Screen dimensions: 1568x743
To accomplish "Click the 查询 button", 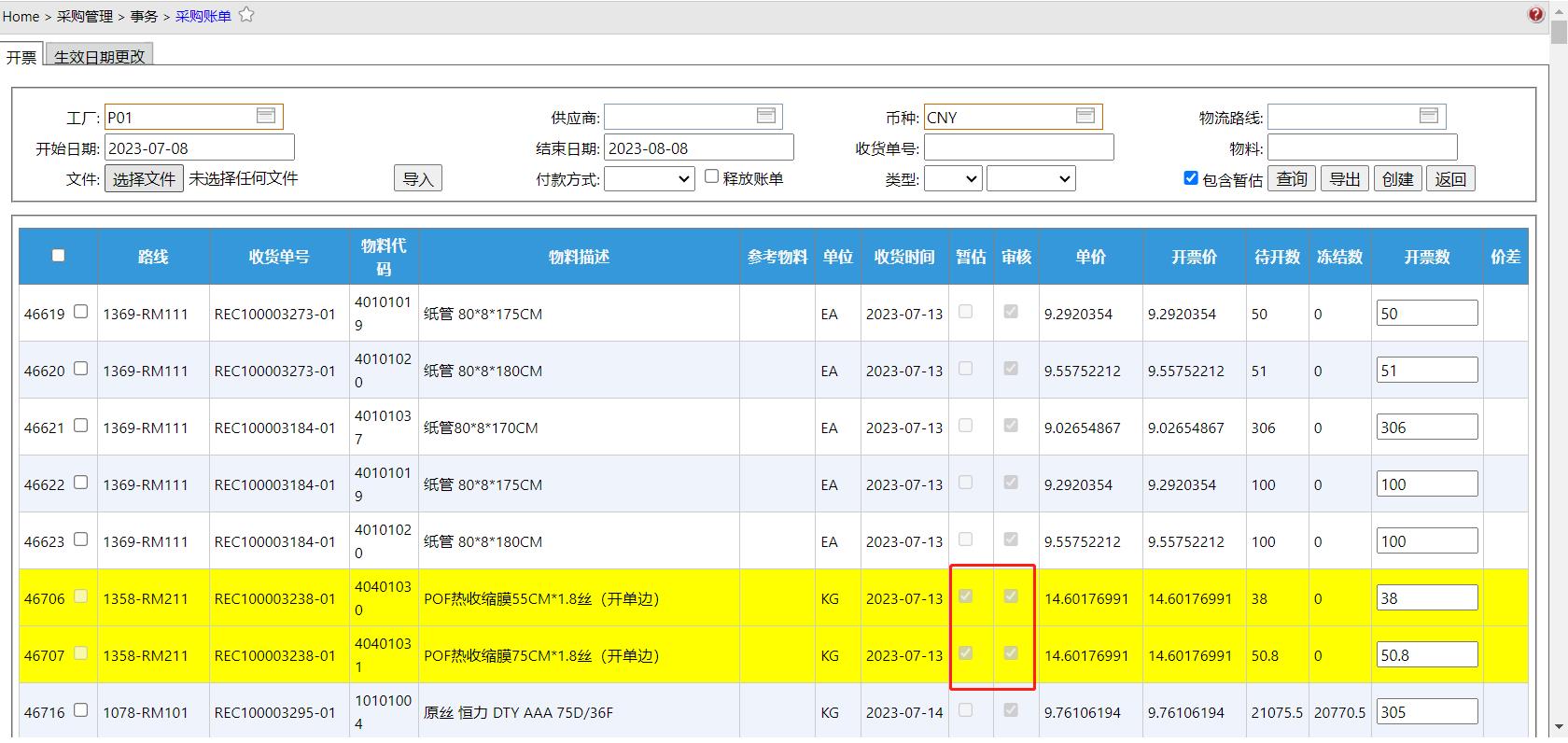I will point(1292,178).
